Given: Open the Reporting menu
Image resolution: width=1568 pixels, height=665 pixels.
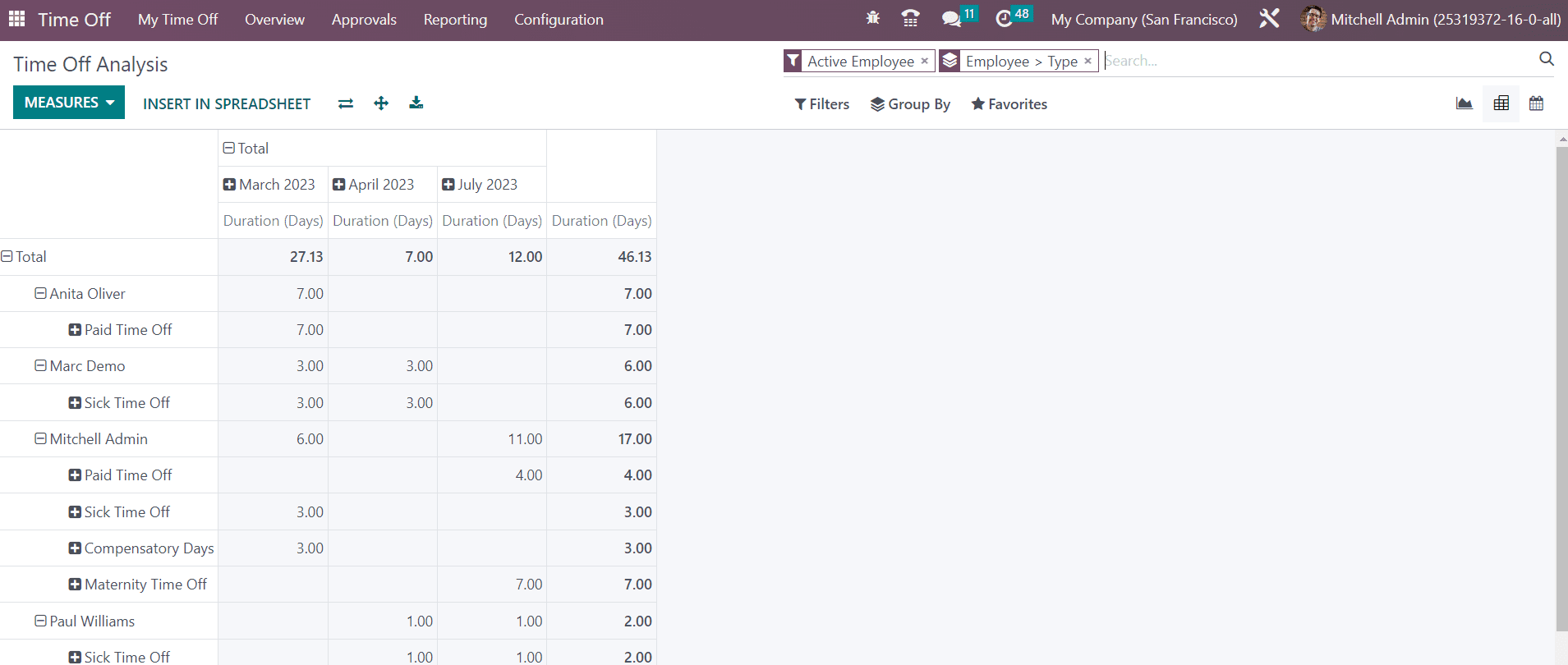Looking at the screenshot, I should (455, 20).
